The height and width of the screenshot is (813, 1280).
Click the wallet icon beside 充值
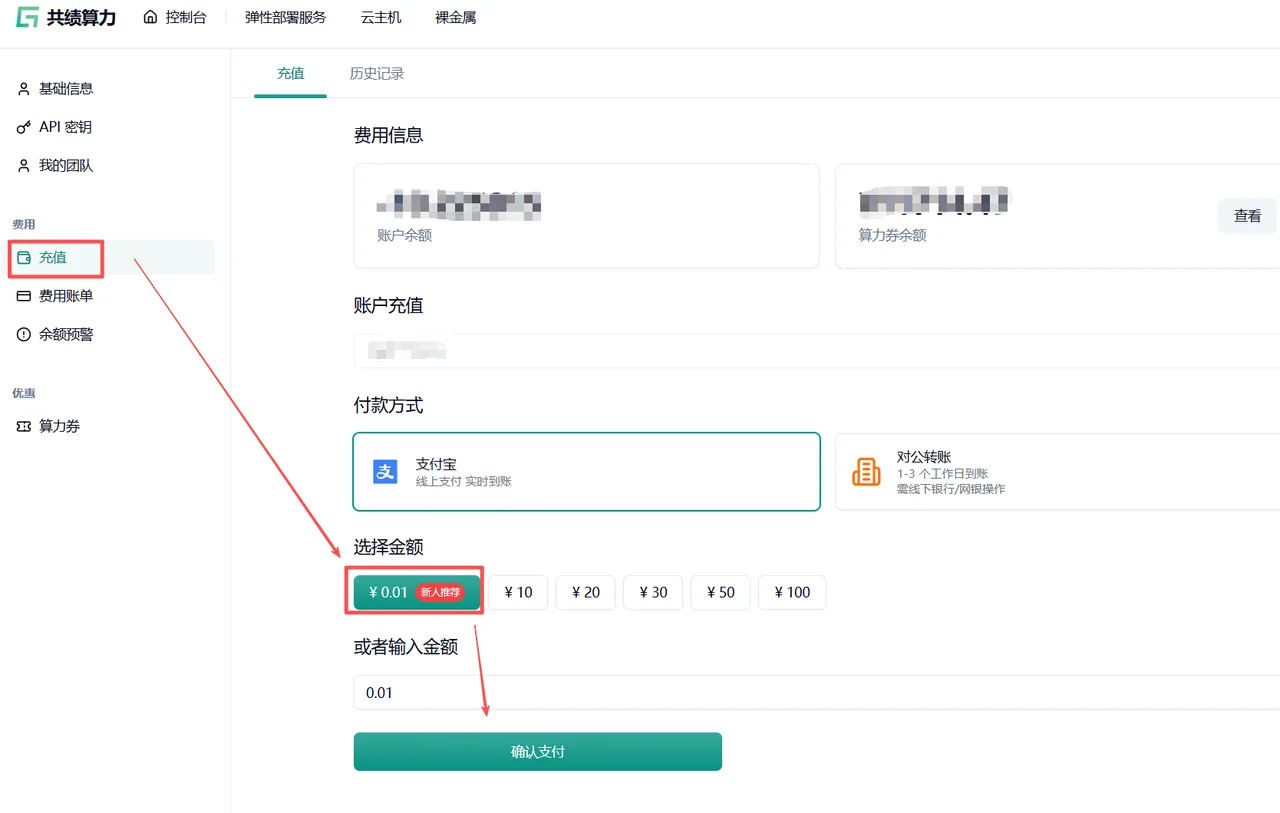tap(24, 258)
